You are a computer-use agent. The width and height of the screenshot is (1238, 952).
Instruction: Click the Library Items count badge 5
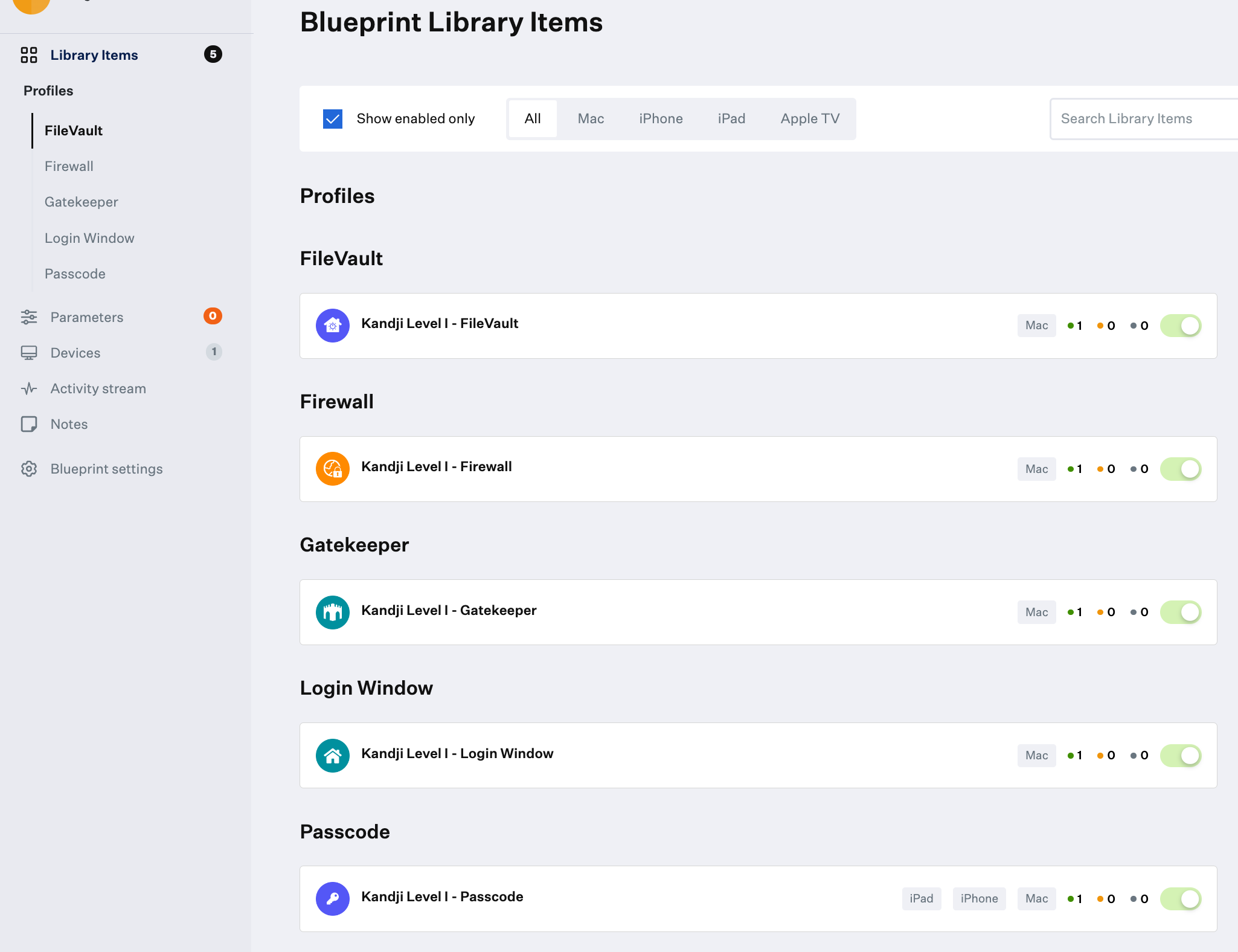pyautogui.click(x=213, y=54)
